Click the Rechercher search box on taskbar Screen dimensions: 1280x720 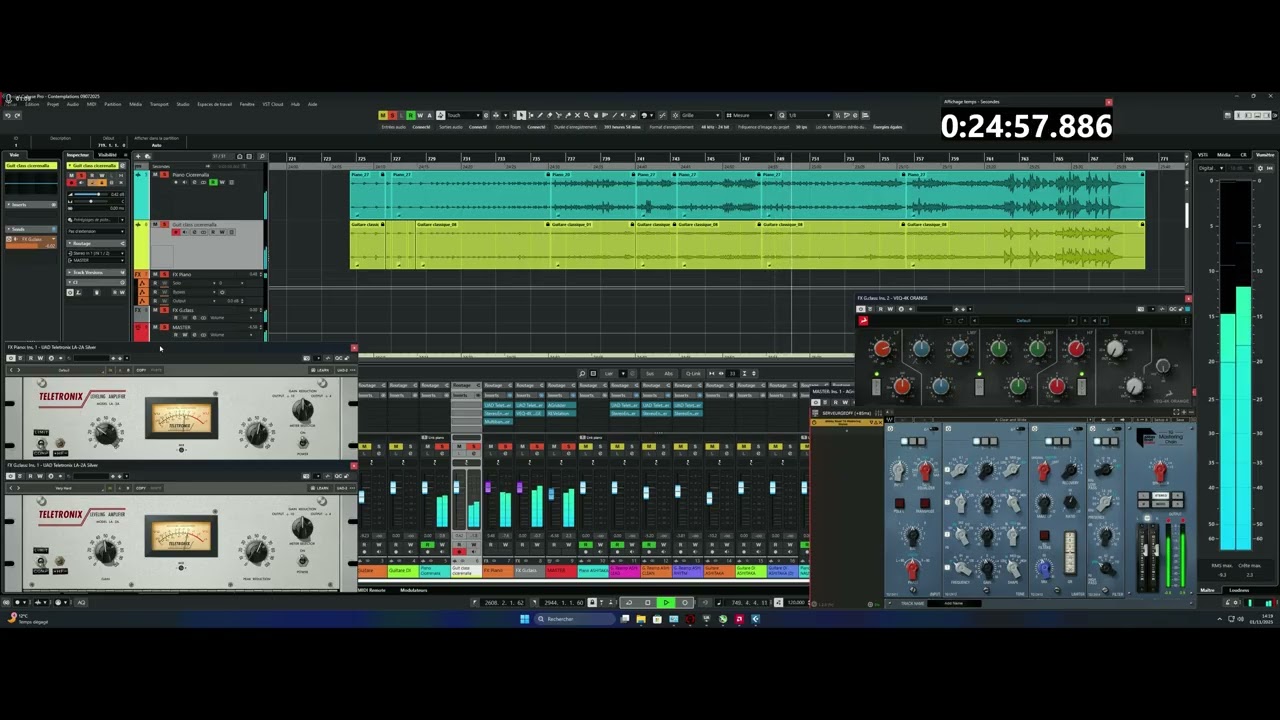click(575, 619)
